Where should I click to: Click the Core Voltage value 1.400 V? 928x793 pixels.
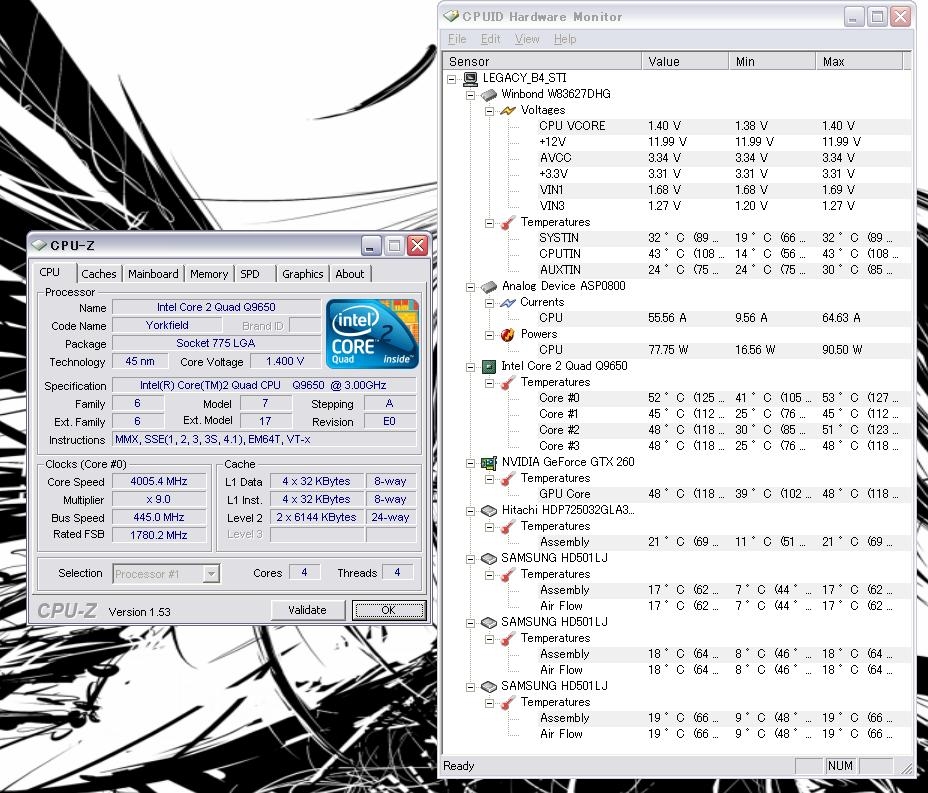pos(285,362)
